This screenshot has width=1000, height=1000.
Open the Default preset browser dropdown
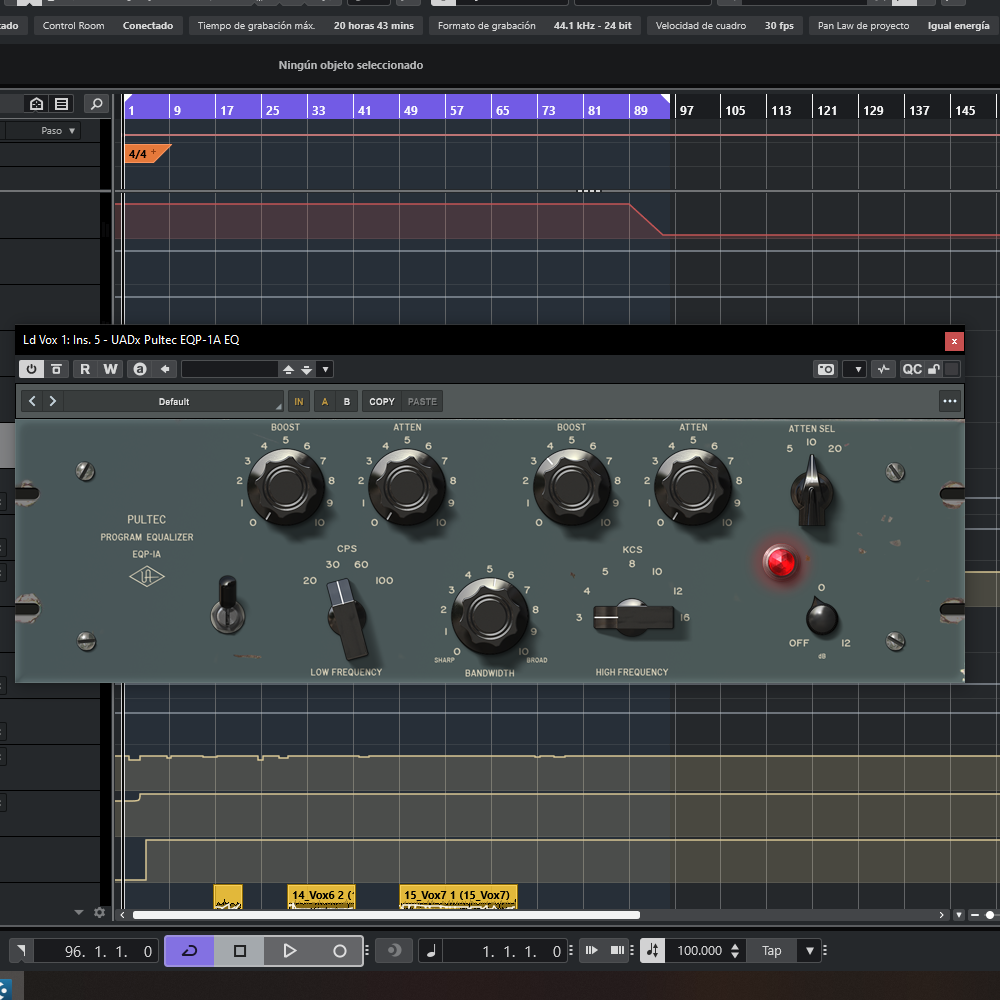173,402
